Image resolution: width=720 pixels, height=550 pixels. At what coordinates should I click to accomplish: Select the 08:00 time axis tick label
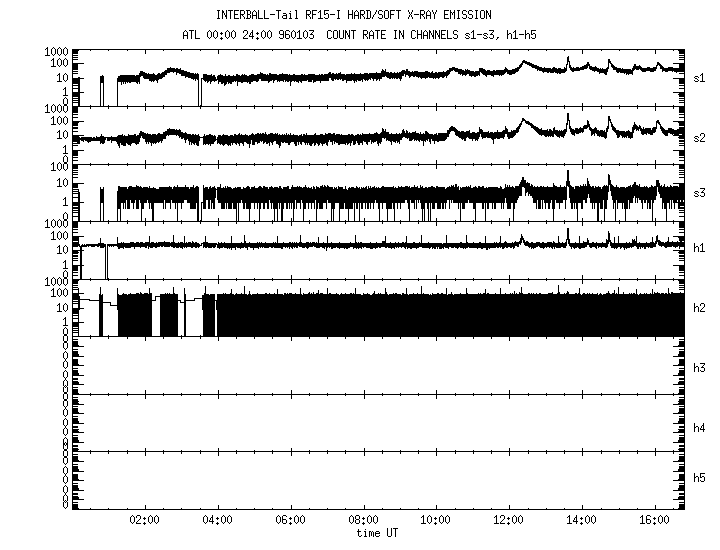coord(363,520)
